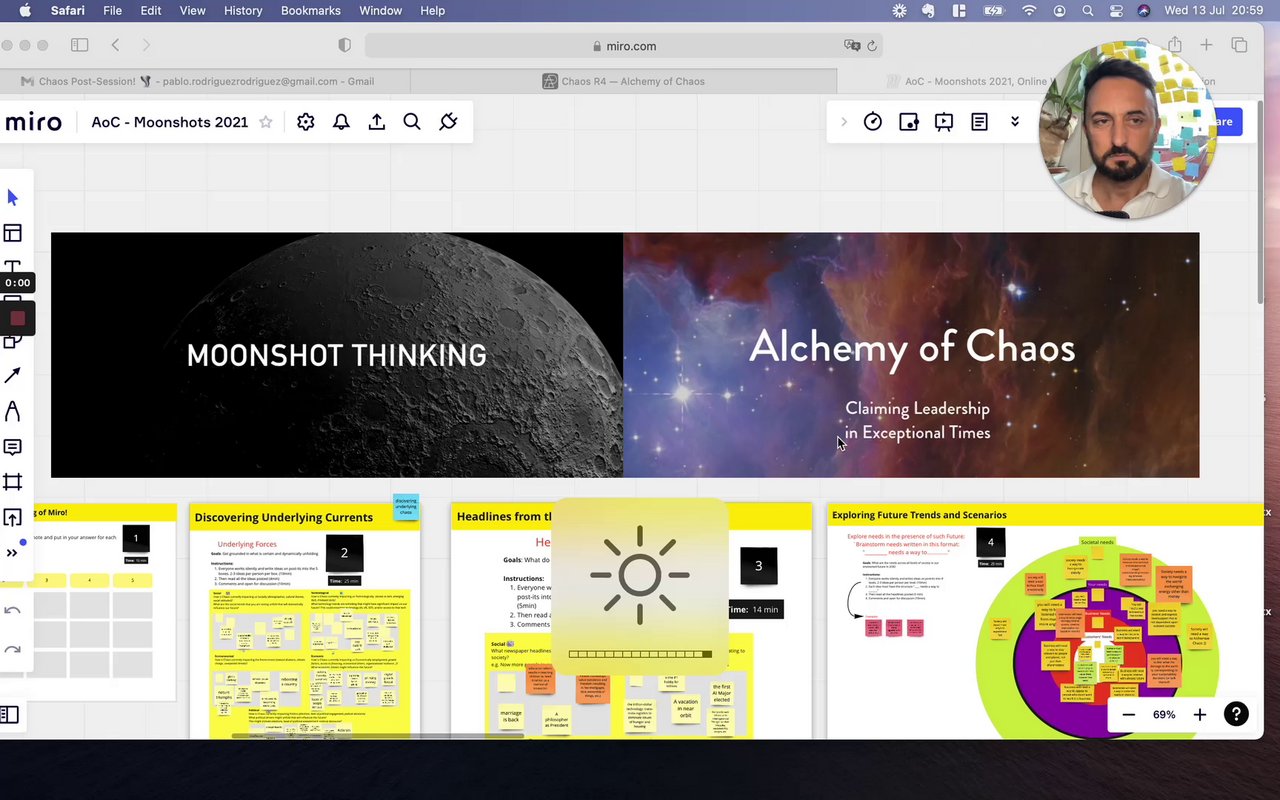Reload the miro.com page
The image size is (1280, 800).
click(x=872, y=45)
